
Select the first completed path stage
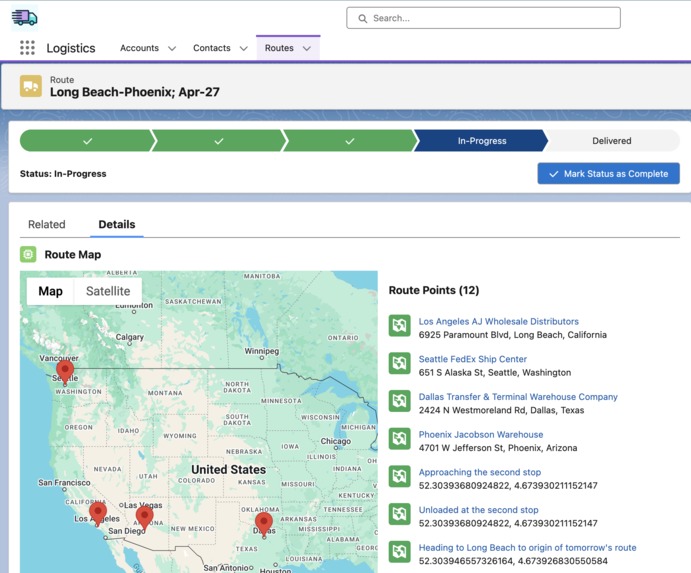(x=87, y=141)
